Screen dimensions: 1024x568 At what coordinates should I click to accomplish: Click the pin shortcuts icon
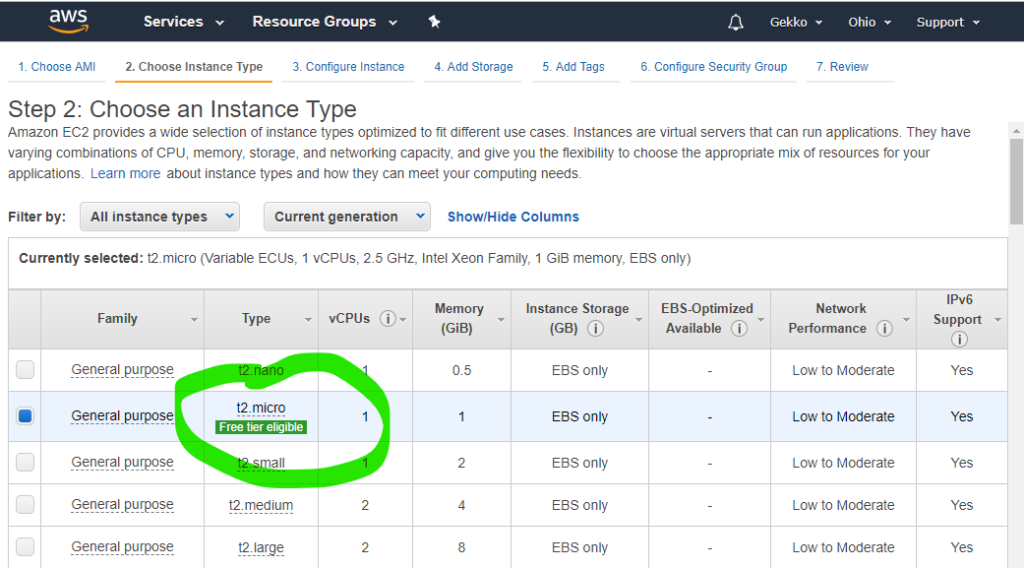434,22
